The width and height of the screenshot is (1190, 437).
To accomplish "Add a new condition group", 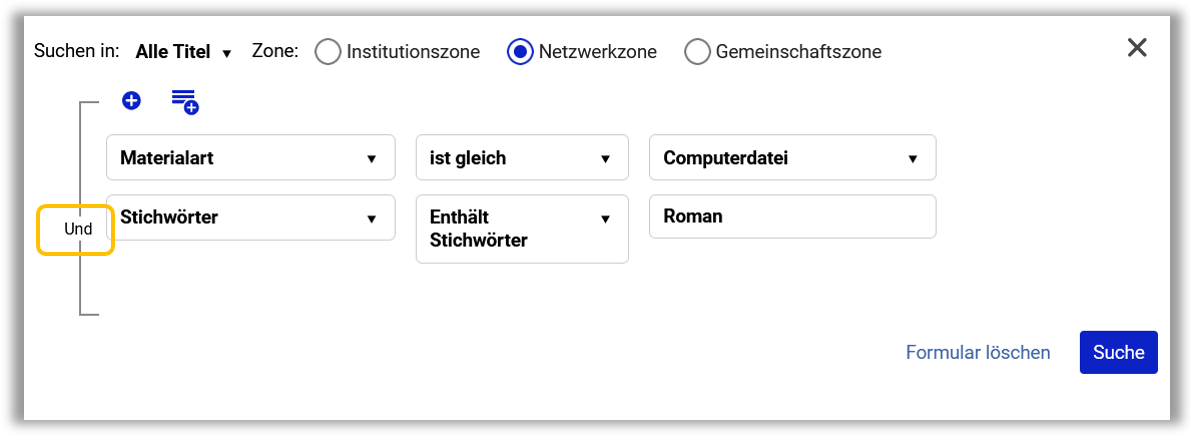I will point(185,102).
